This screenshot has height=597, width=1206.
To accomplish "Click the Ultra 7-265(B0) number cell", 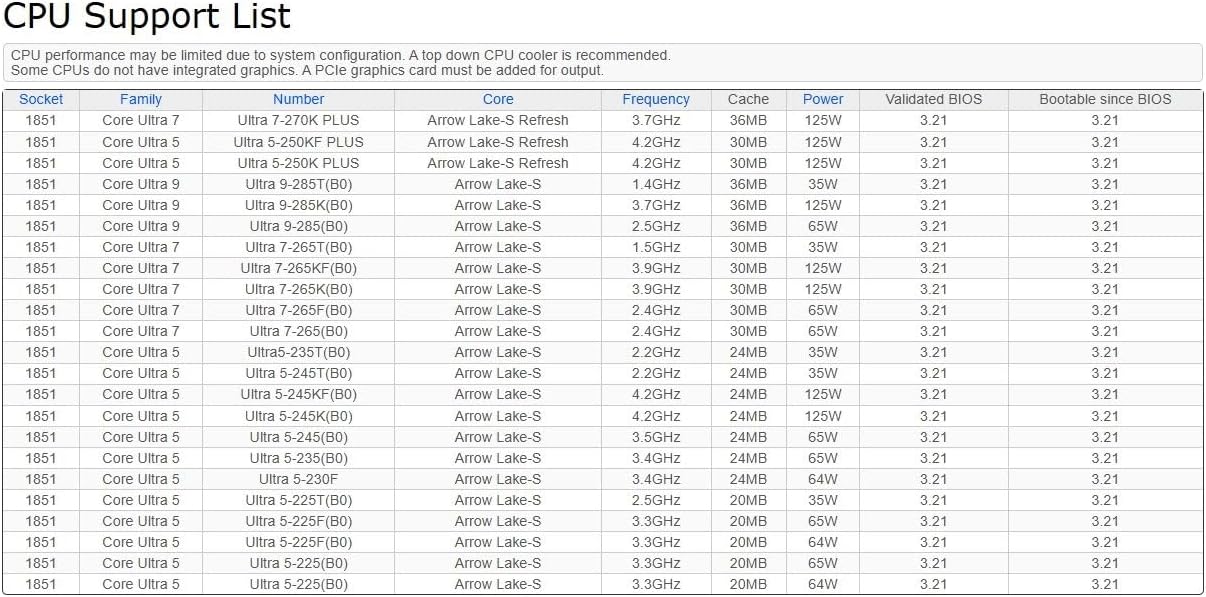I will 299,331.
